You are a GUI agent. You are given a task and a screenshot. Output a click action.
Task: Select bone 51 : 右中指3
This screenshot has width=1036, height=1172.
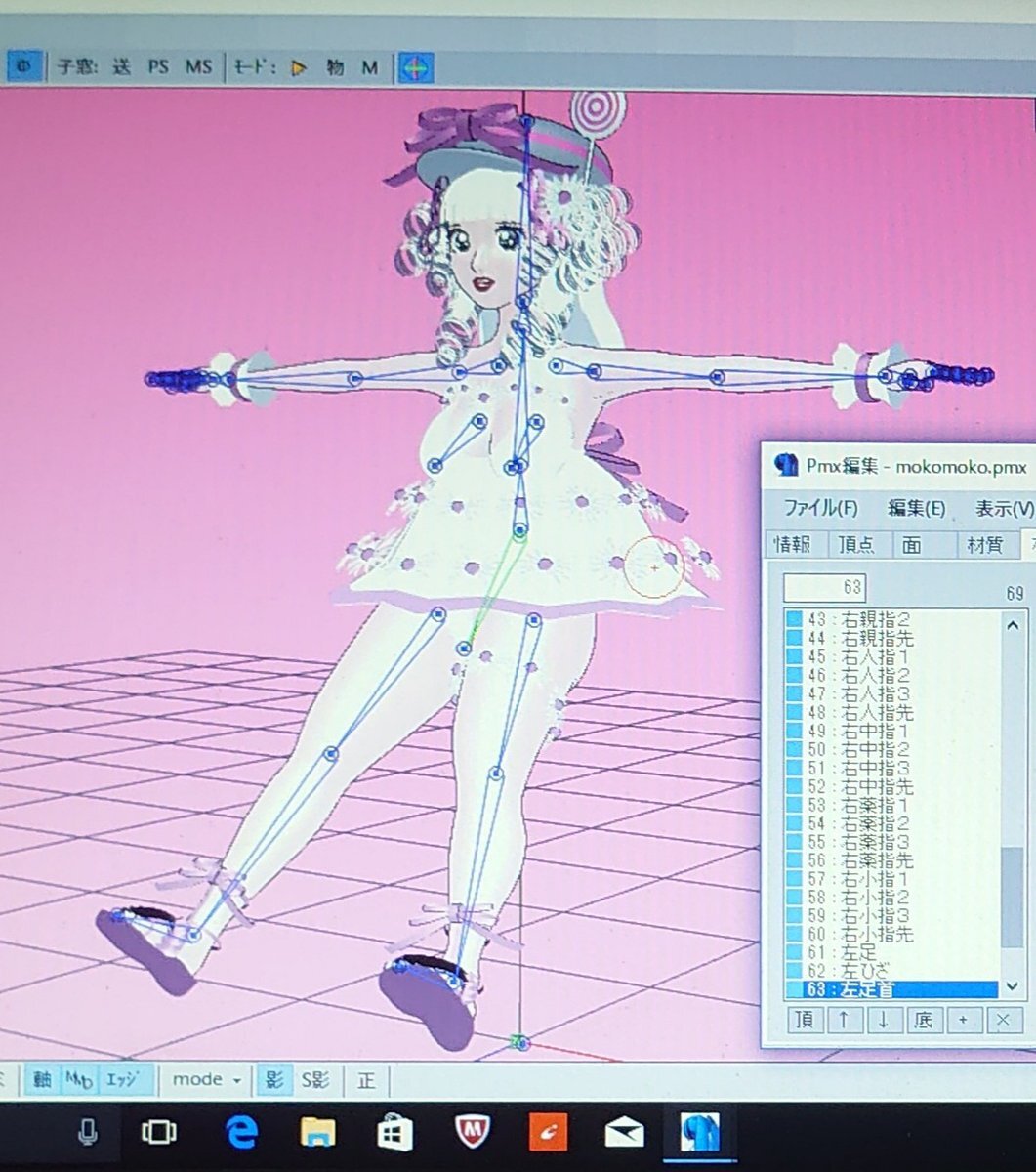(892, 768)
